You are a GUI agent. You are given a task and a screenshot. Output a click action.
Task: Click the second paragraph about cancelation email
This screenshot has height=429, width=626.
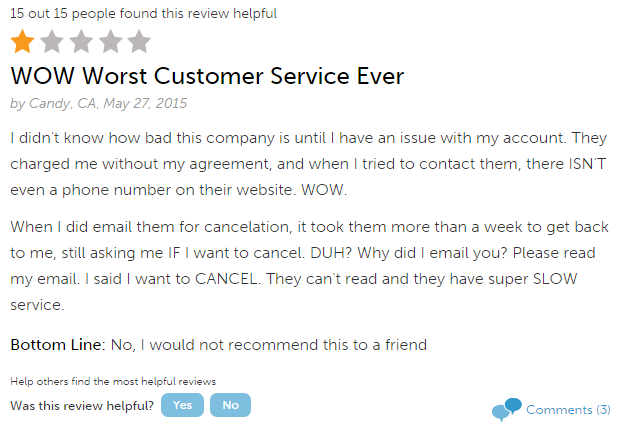click(x=309, y=266)
